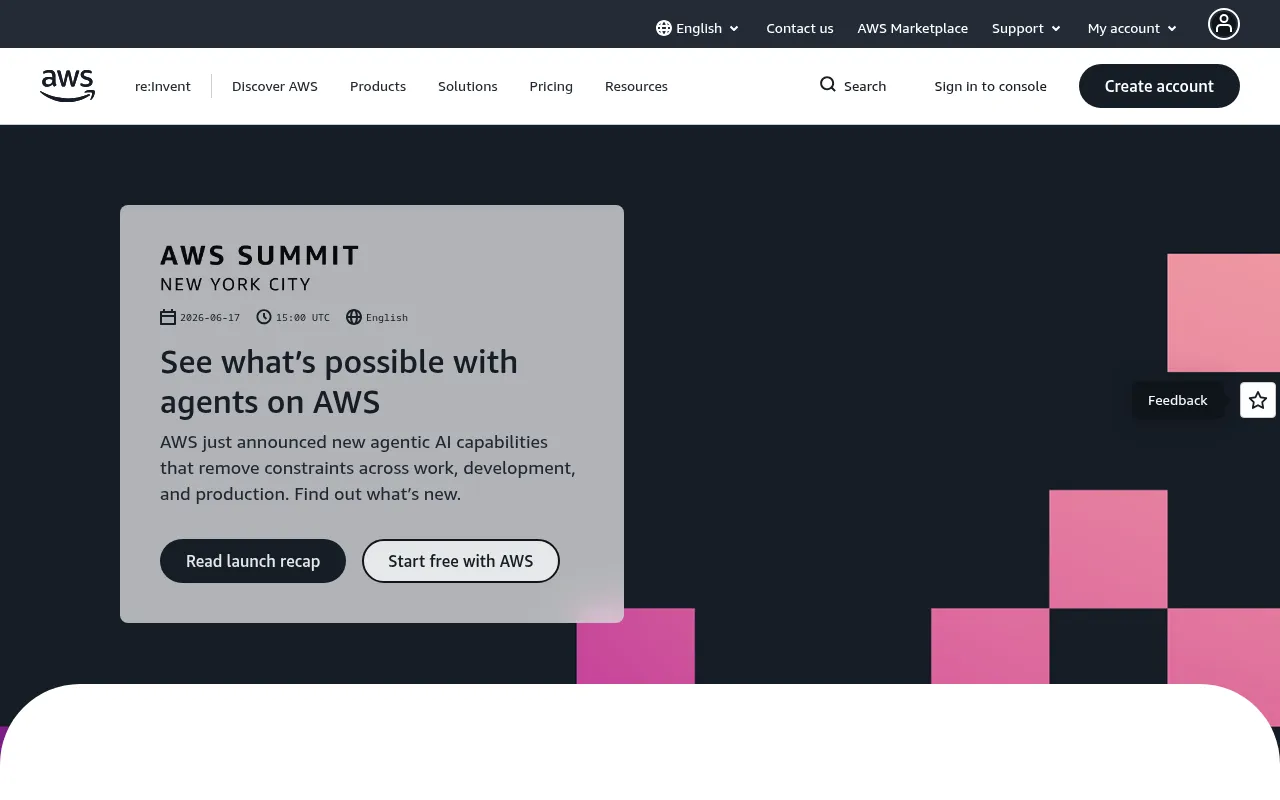Click Start free with AWS button
The height and width of the screenshot is (800, 1280).
point(461,561)
